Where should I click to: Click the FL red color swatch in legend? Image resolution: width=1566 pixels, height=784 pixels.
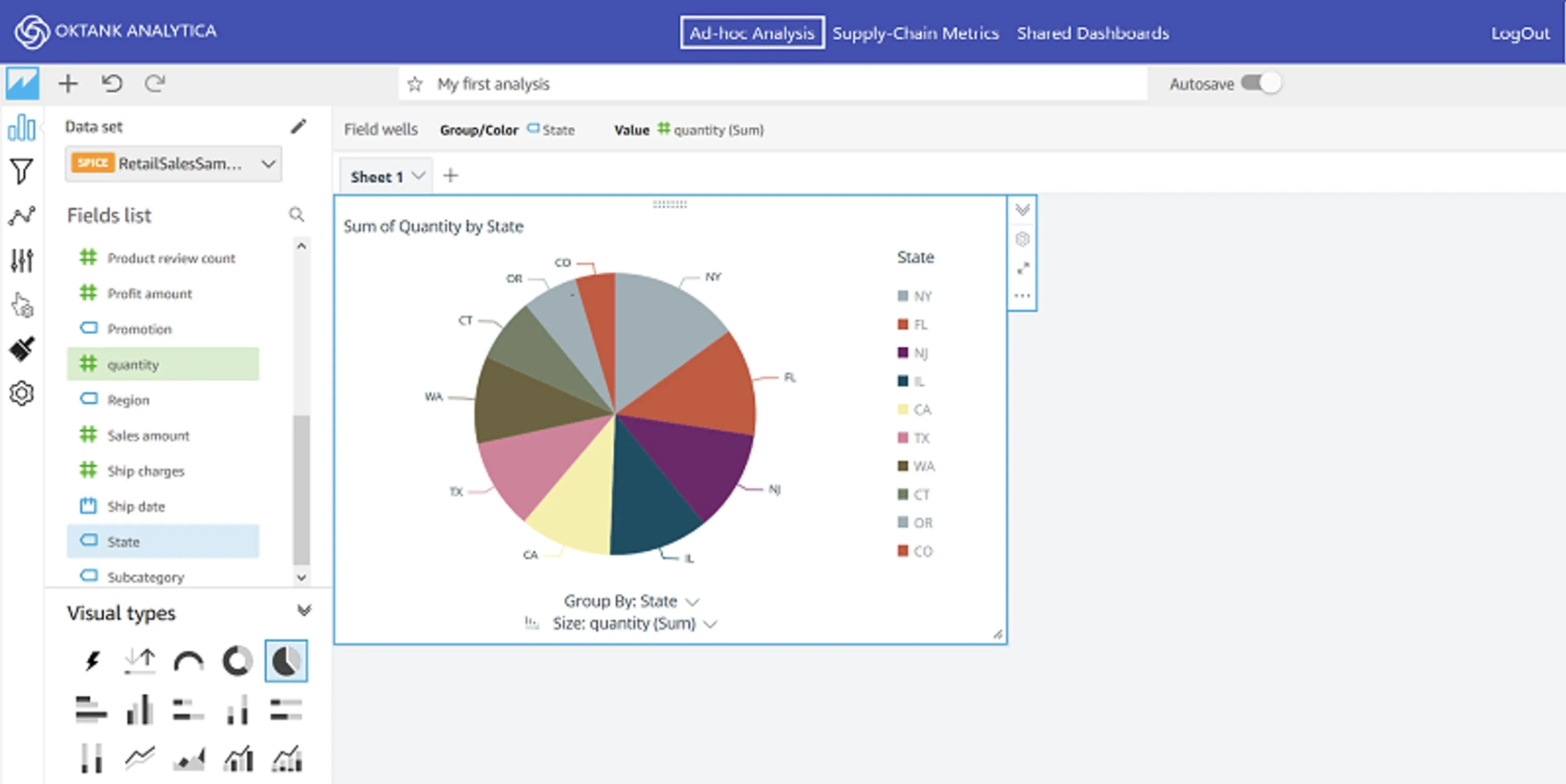(x=903, y=324)
